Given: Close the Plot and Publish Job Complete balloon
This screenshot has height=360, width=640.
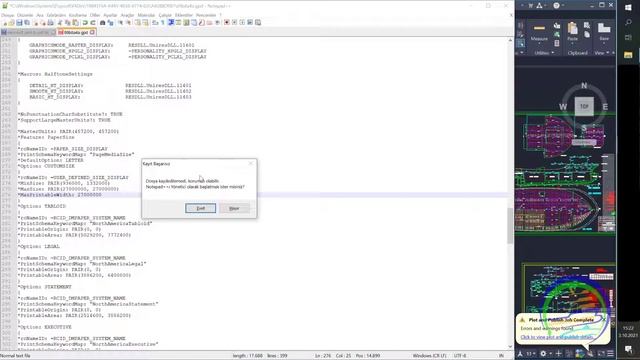Looking at the screenshot, I should [x=604, y=320].
